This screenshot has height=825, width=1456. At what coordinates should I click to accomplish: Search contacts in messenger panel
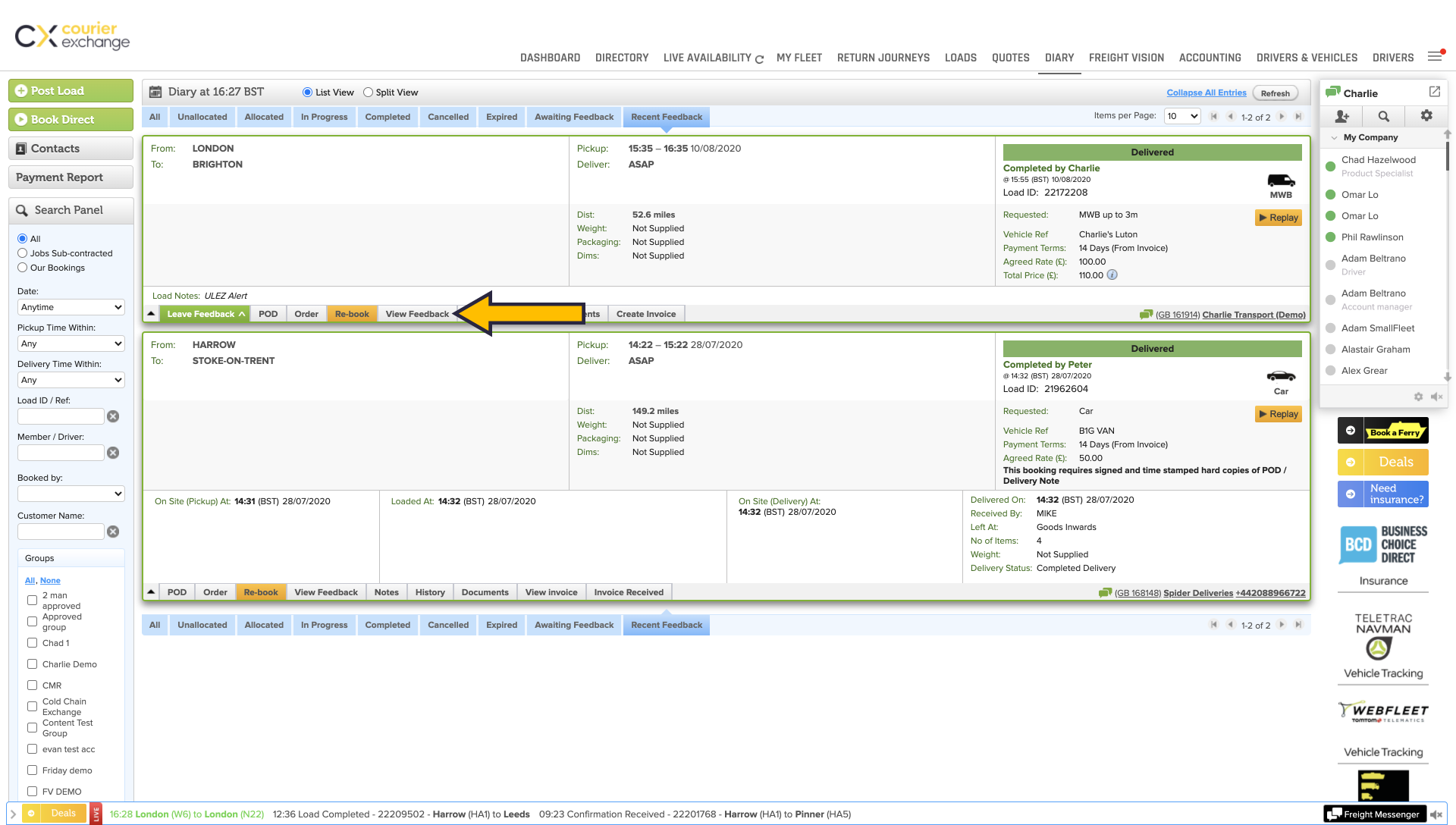click(x=1383, y=116)
